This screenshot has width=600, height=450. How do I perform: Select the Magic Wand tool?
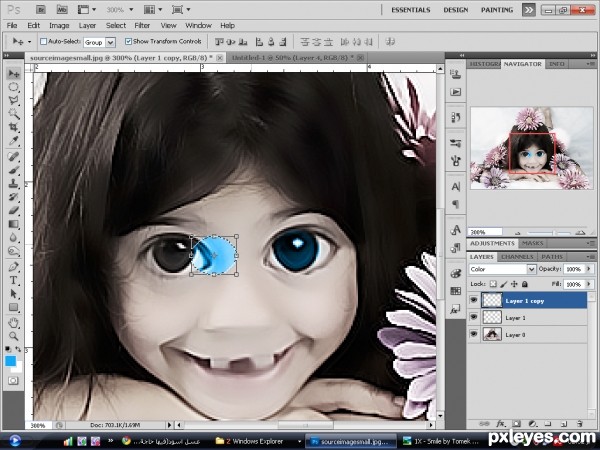pos(13,114)
